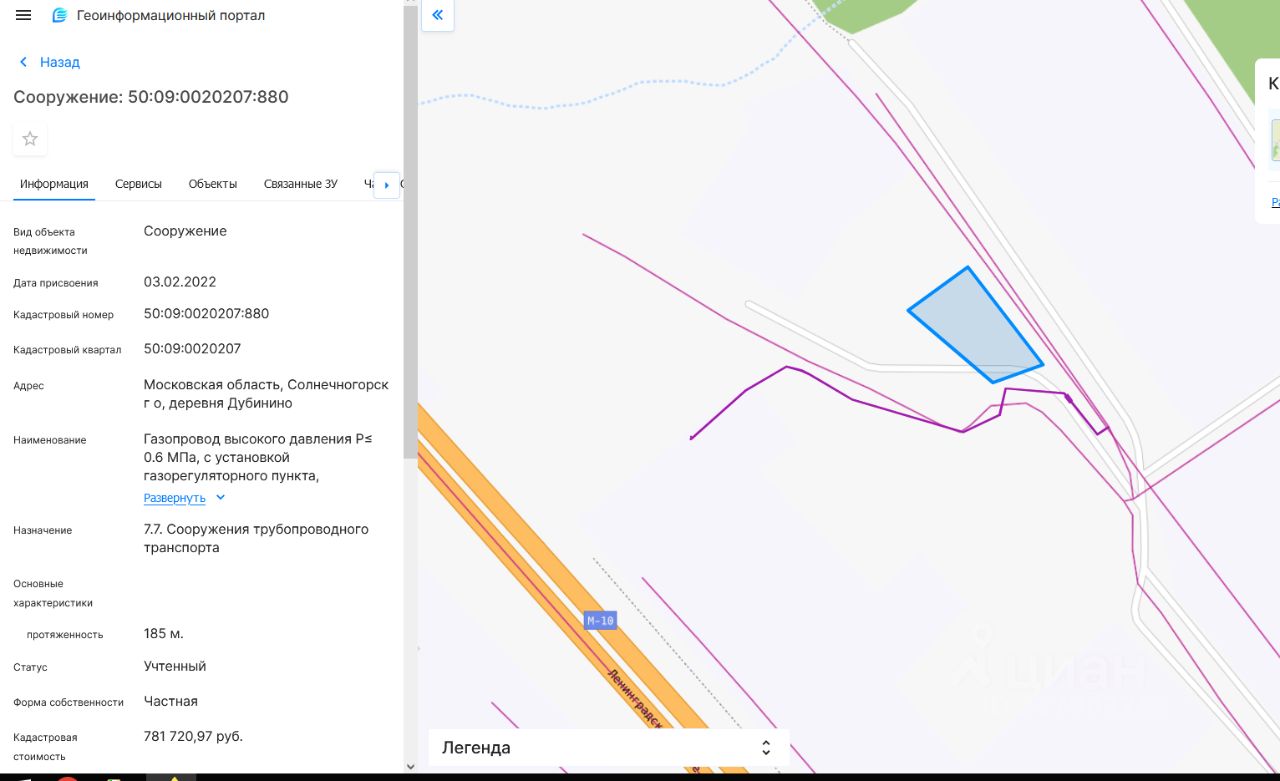Click the map thumbnail on right panel

(1275, 140)
